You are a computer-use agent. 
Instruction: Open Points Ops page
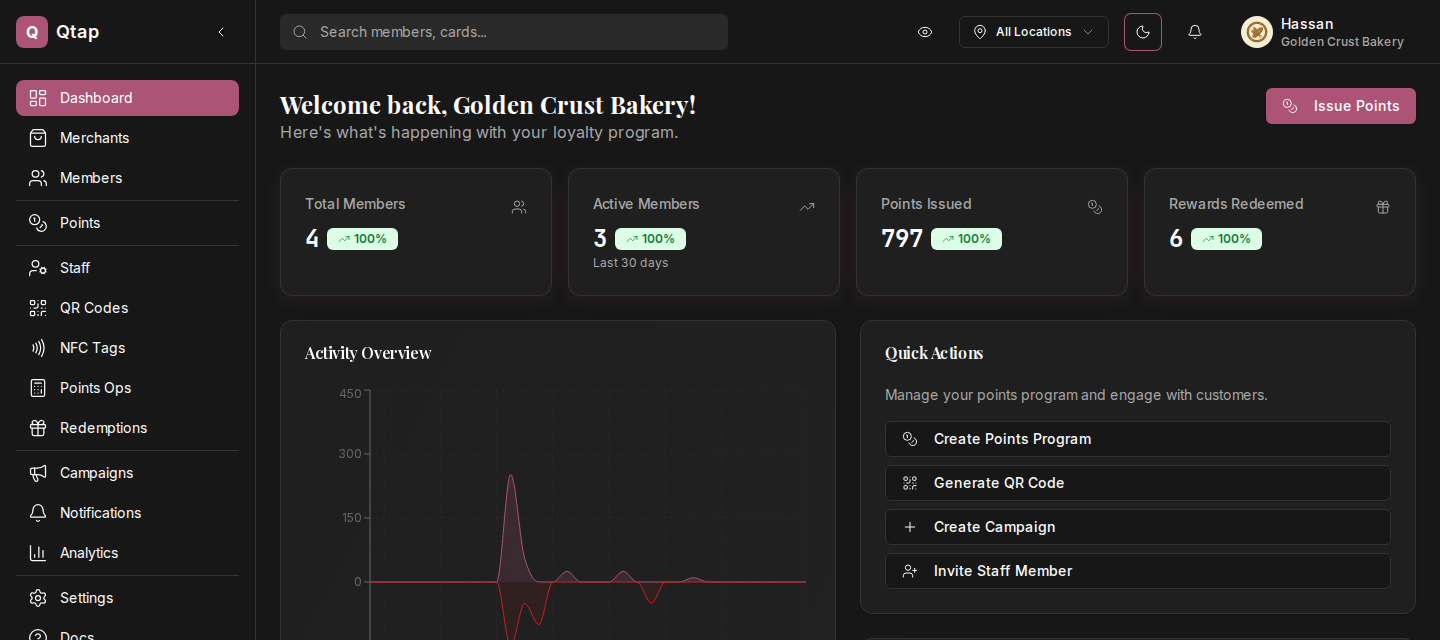tap(127, 388)
